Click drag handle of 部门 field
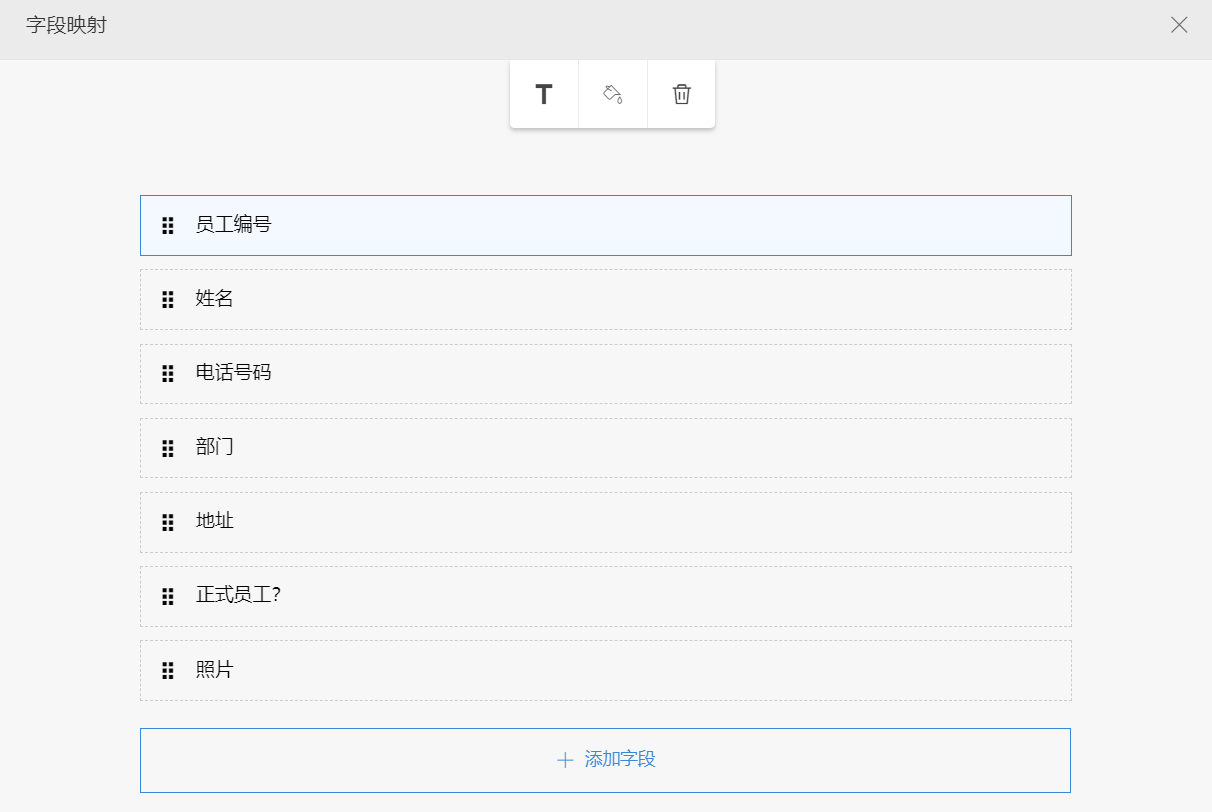This screenshot has width=1212, height=812. point(168,448)
